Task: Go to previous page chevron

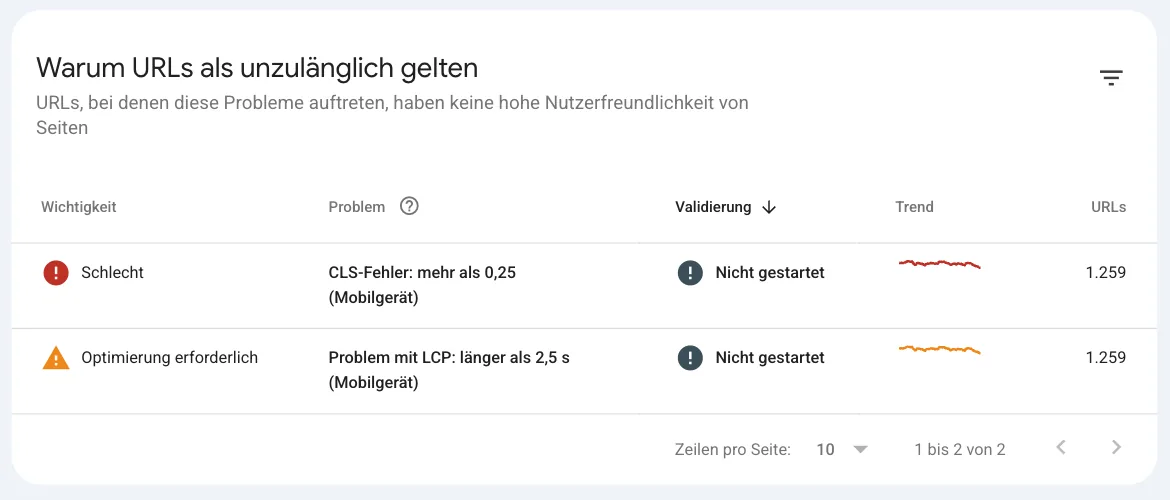Action: pos(1061,448)
